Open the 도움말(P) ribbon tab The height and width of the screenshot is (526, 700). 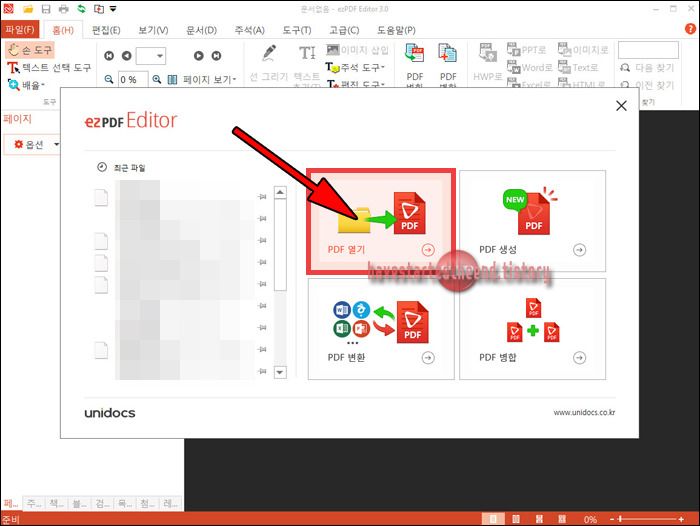point(396,30)
